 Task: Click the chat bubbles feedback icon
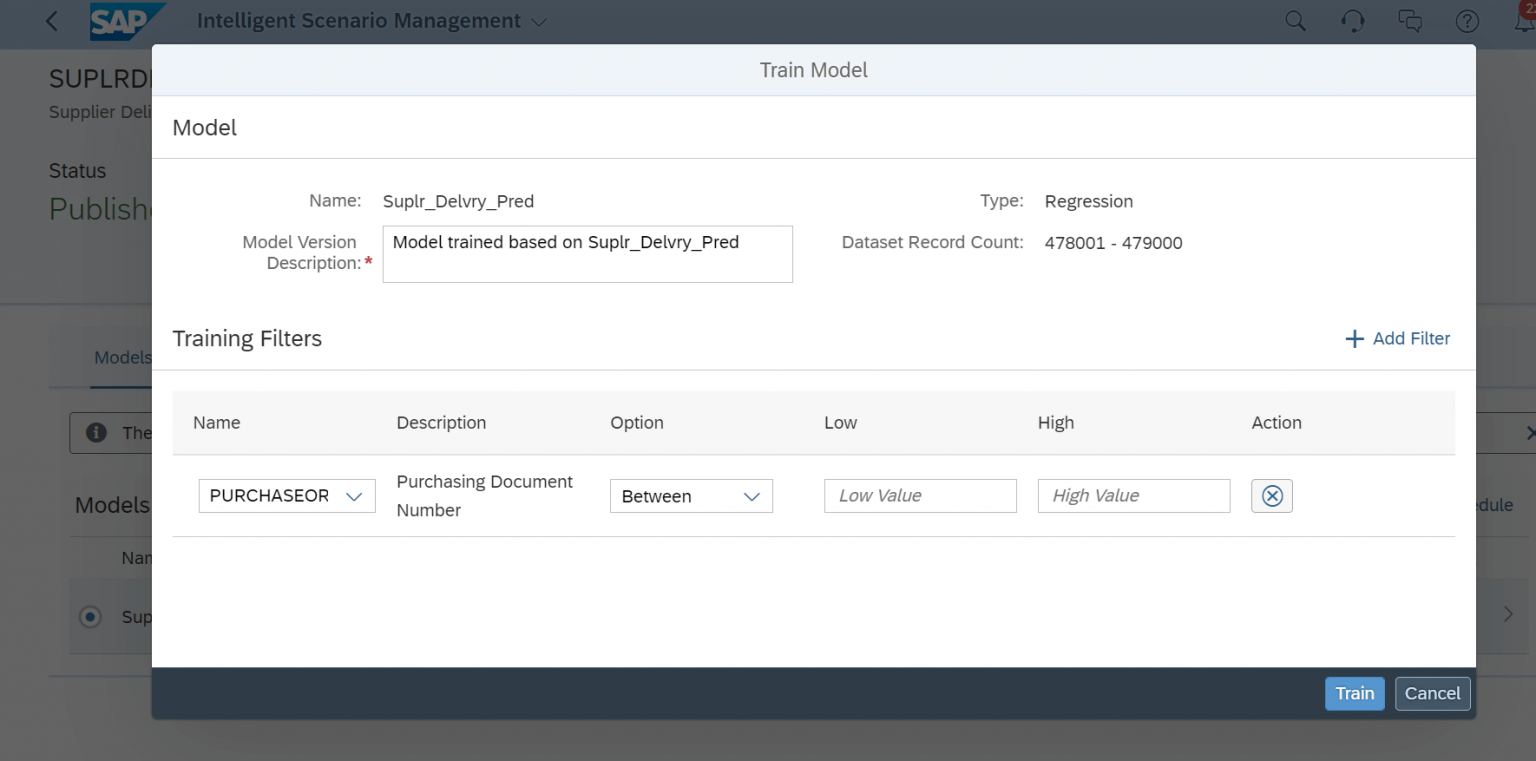point(1410,20)
